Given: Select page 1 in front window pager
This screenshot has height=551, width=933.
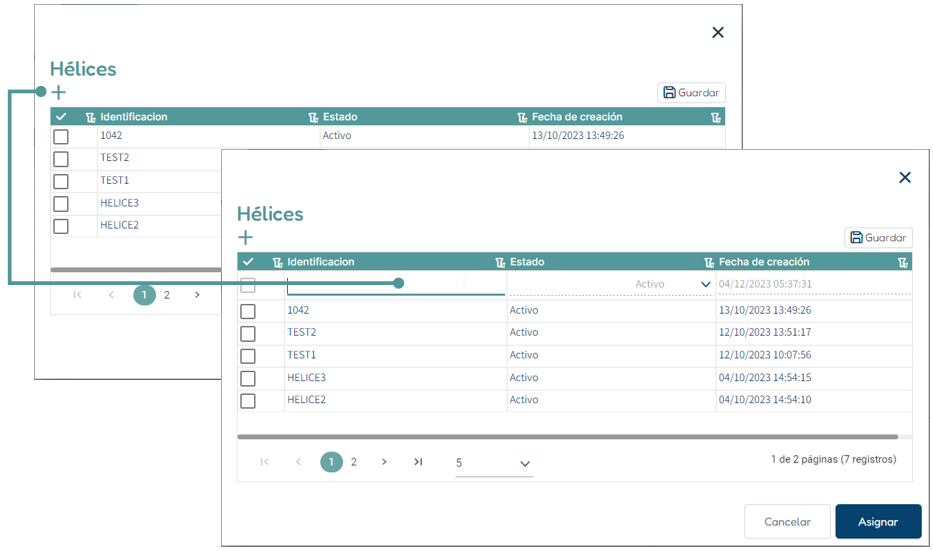Looking at the screenshot, I should (x=331, y=462).
